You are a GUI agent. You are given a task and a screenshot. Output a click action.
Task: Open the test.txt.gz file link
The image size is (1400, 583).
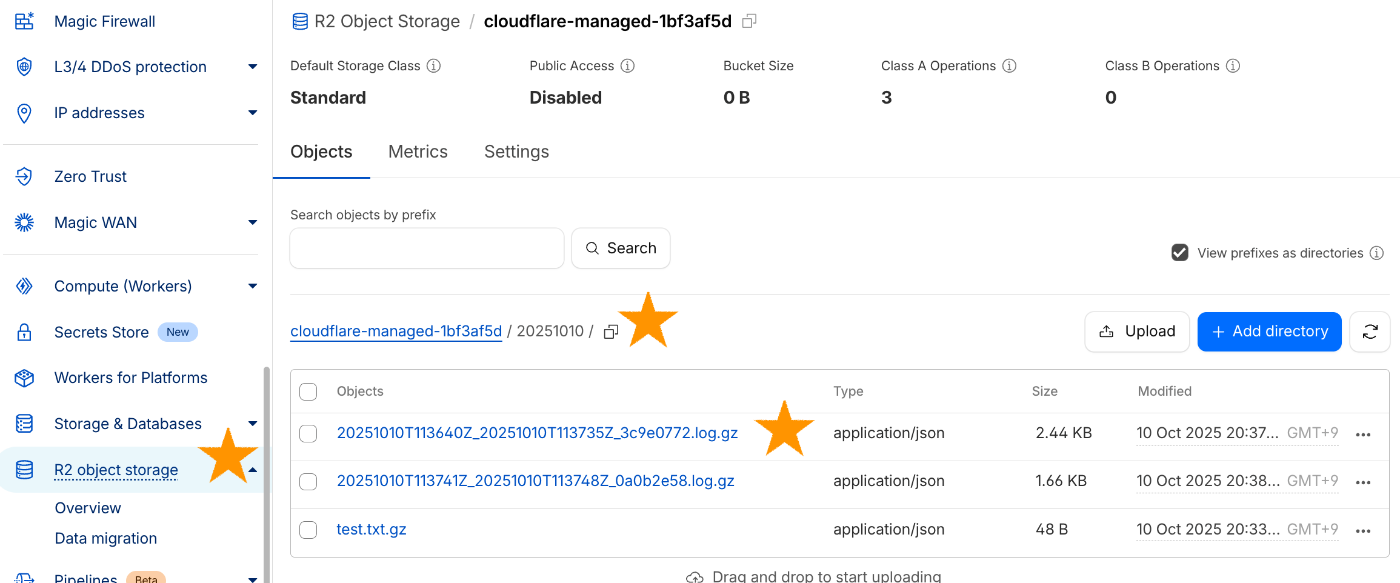tap(372, 530)
